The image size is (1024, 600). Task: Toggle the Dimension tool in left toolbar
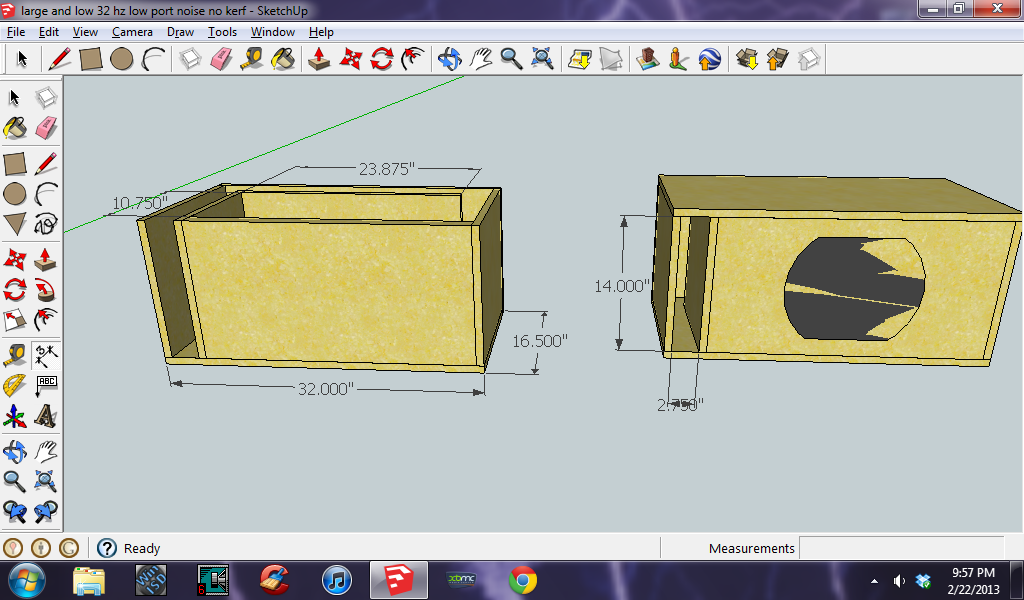[45, 354]
